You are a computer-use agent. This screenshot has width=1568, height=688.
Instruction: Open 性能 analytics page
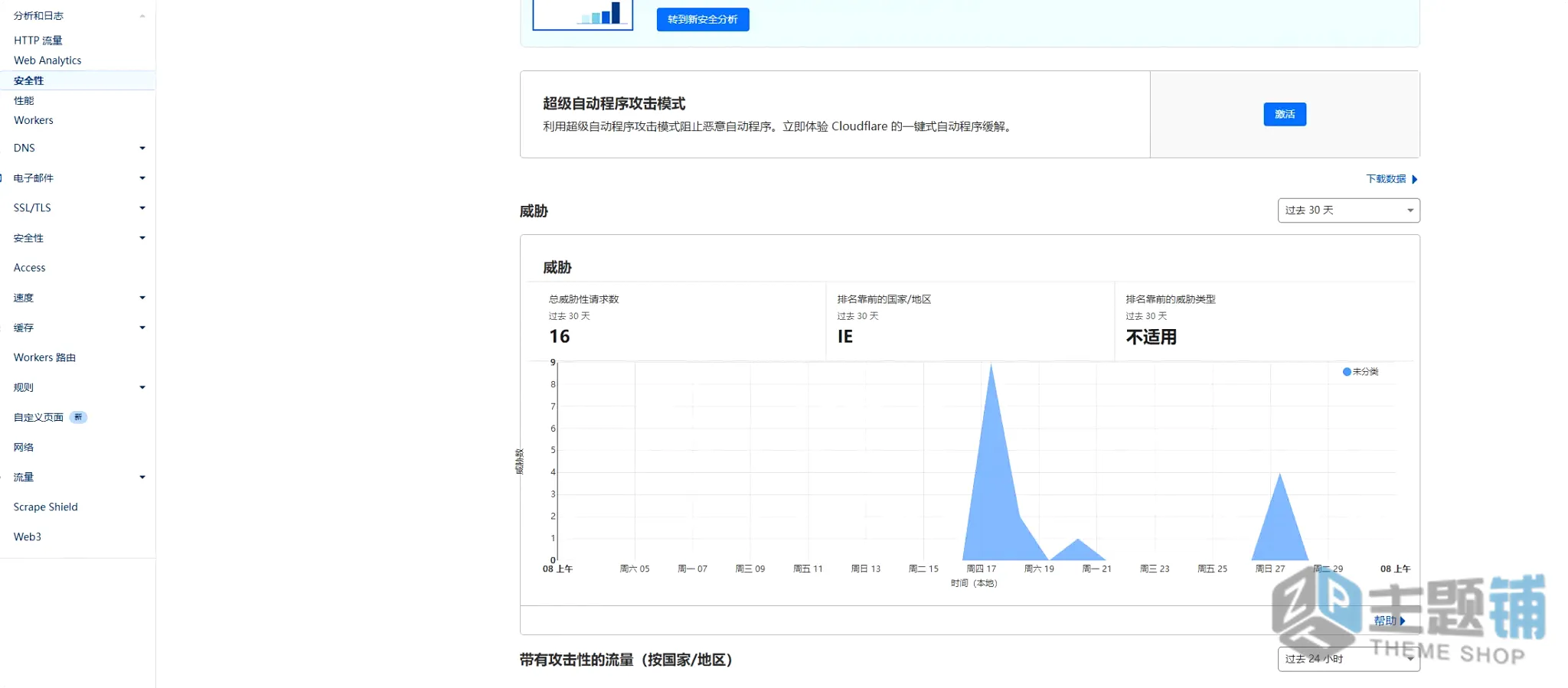[24, 100]
